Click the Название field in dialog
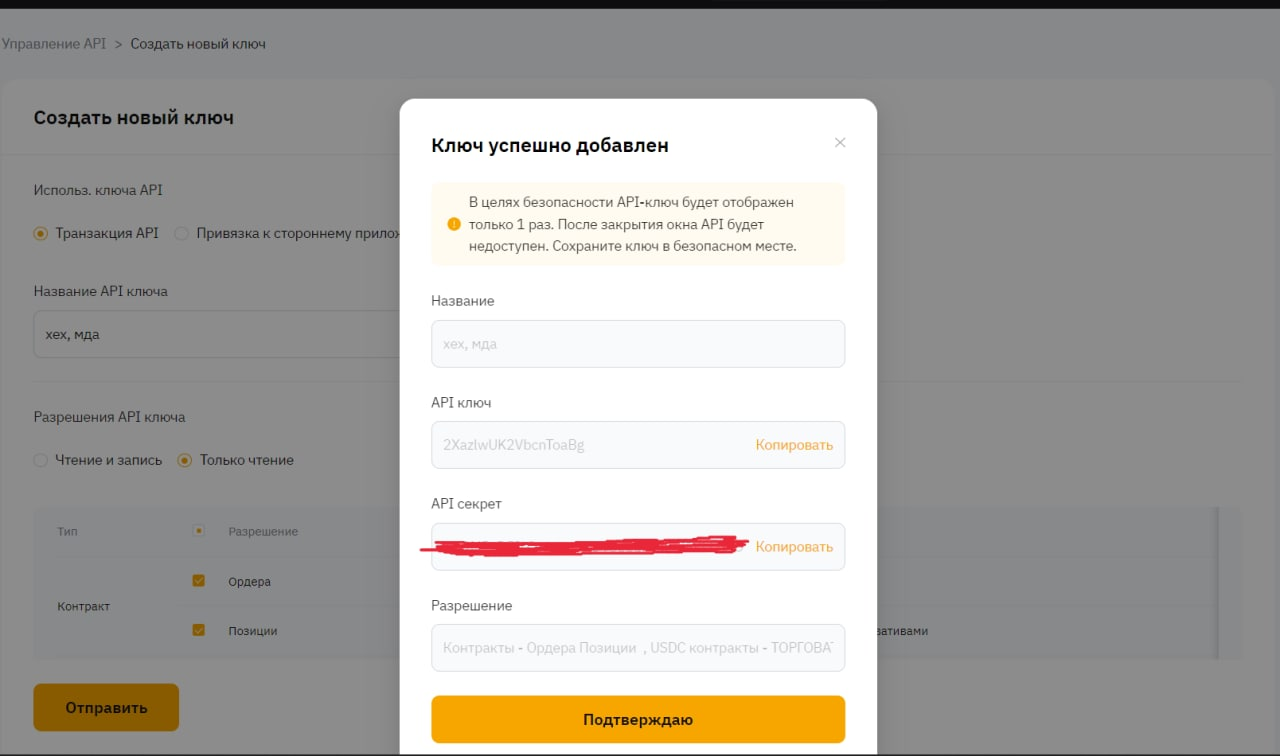The image size is (1280, 756). tap(637, 344)
